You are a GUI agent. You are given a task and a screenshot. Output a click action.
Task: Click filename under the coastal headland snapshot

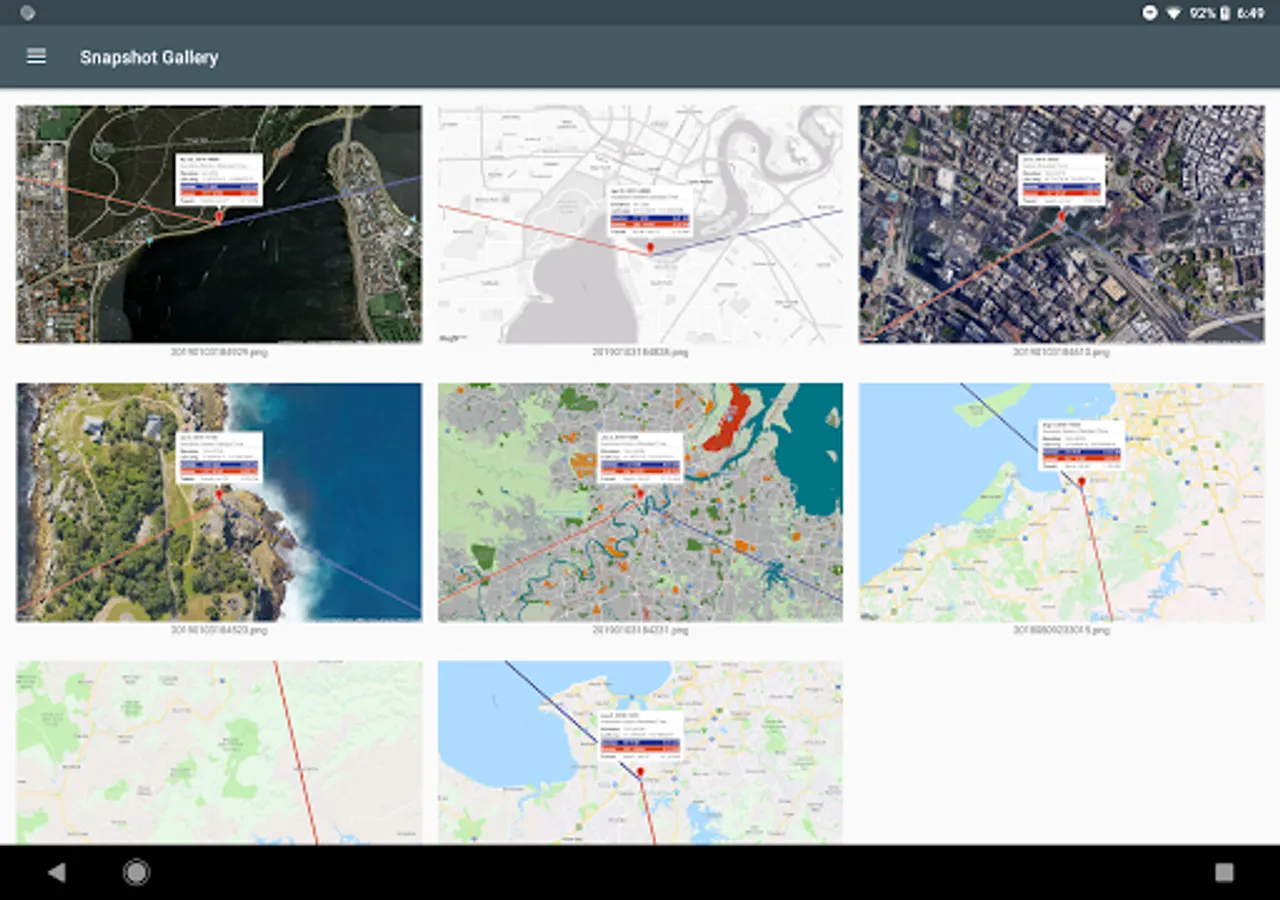(218, 630)
